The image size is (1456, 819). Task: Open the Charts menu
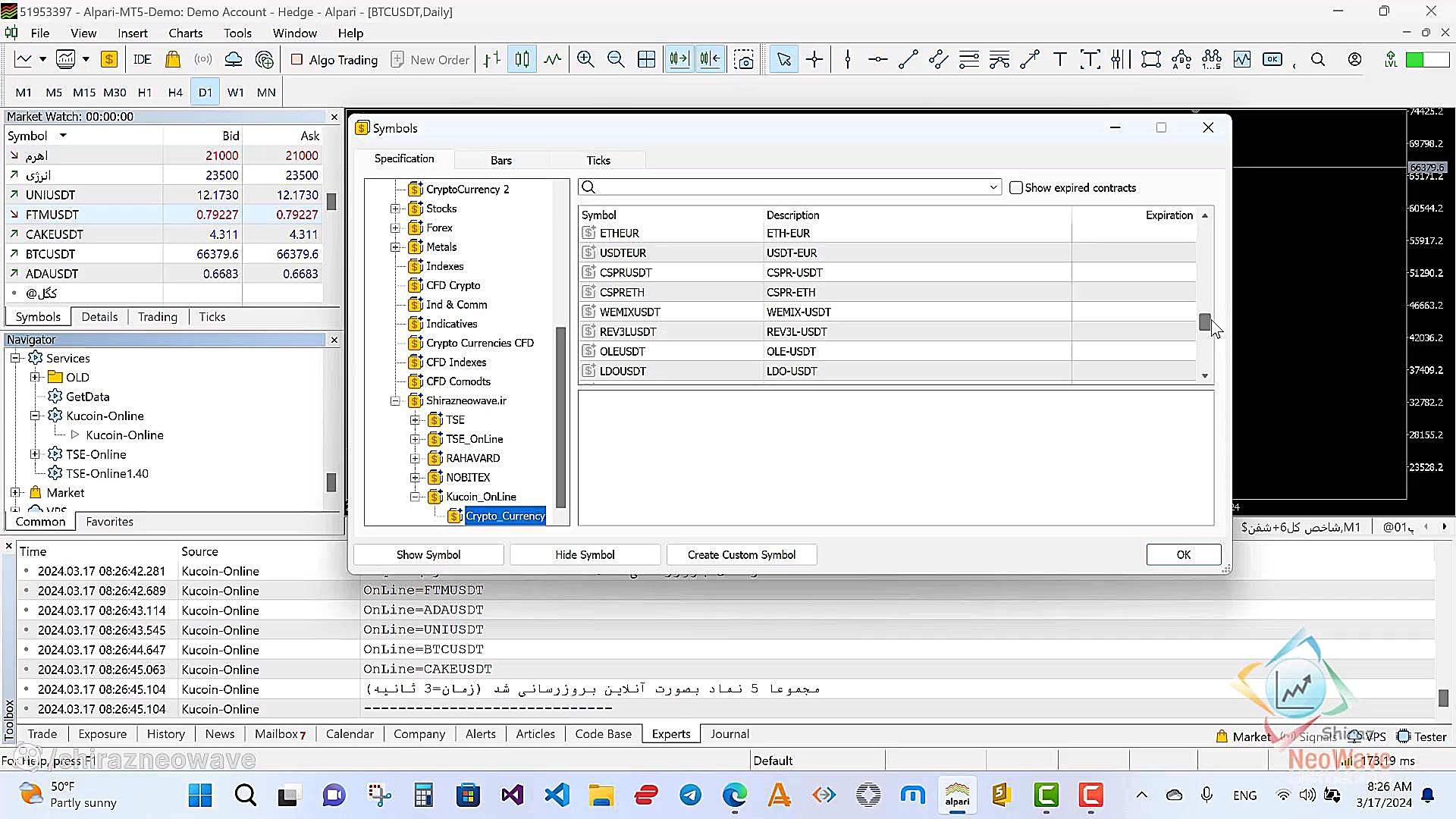[185, 33]
